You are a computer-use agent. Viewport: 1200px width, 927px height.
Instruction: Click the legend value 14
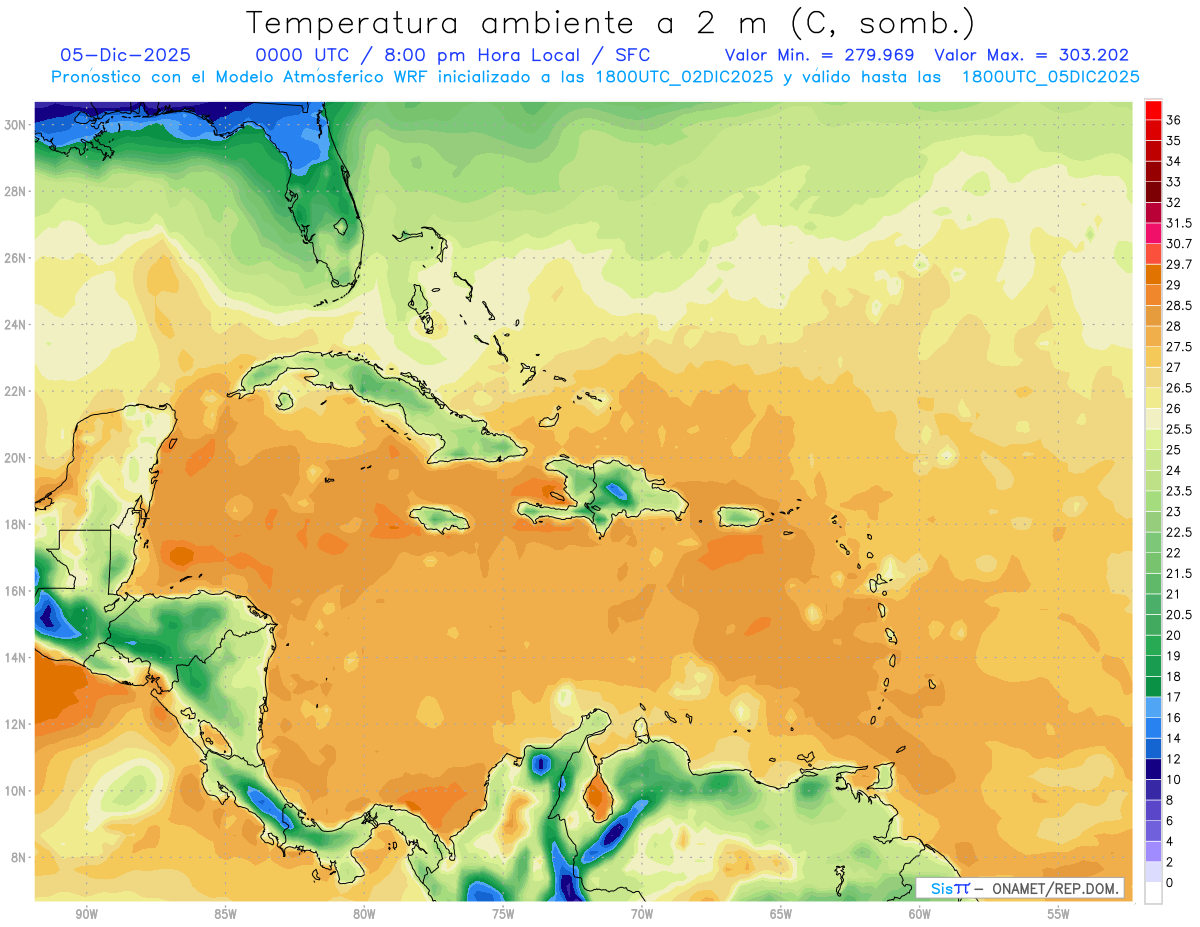(1174, 738)
